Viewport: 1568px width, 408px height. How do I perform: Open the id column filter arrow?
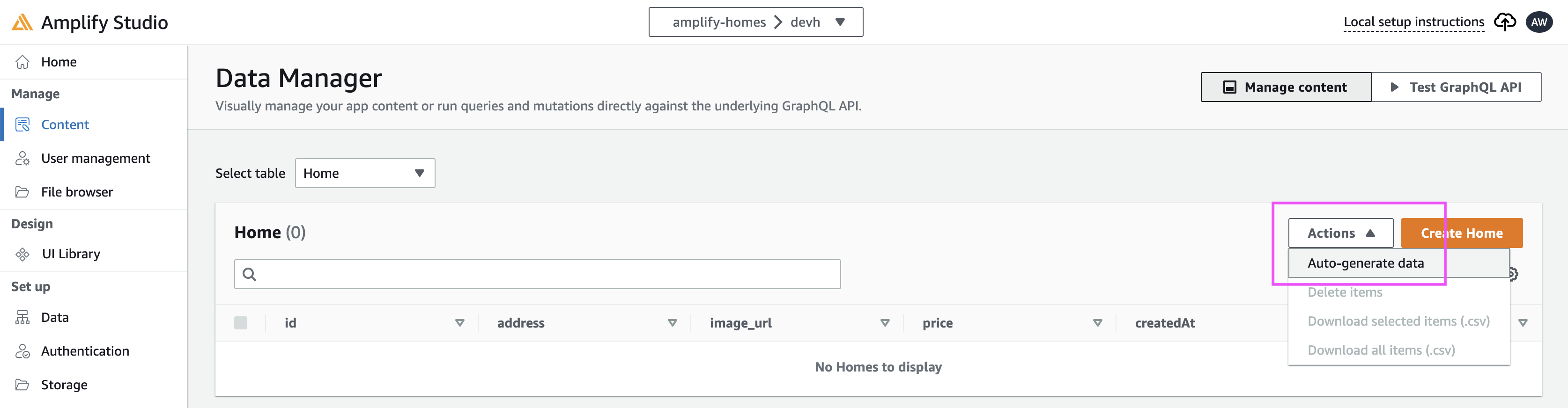pos(459,323)
